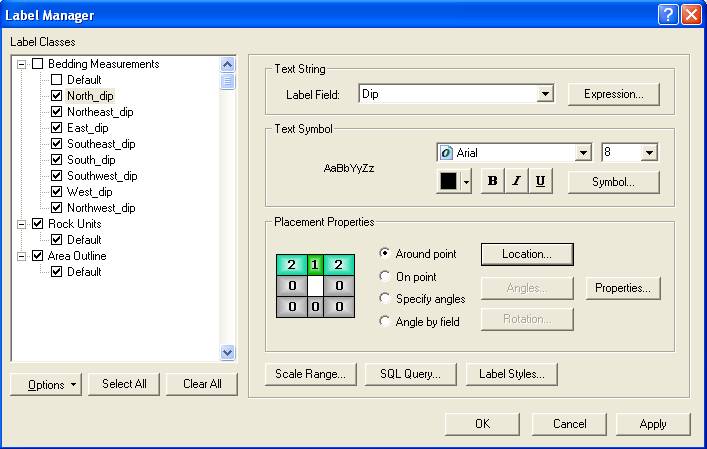The height and width of the screenshot is (449, 707).
Task: Open the font size dropdown
Action: tap(649, 153)
